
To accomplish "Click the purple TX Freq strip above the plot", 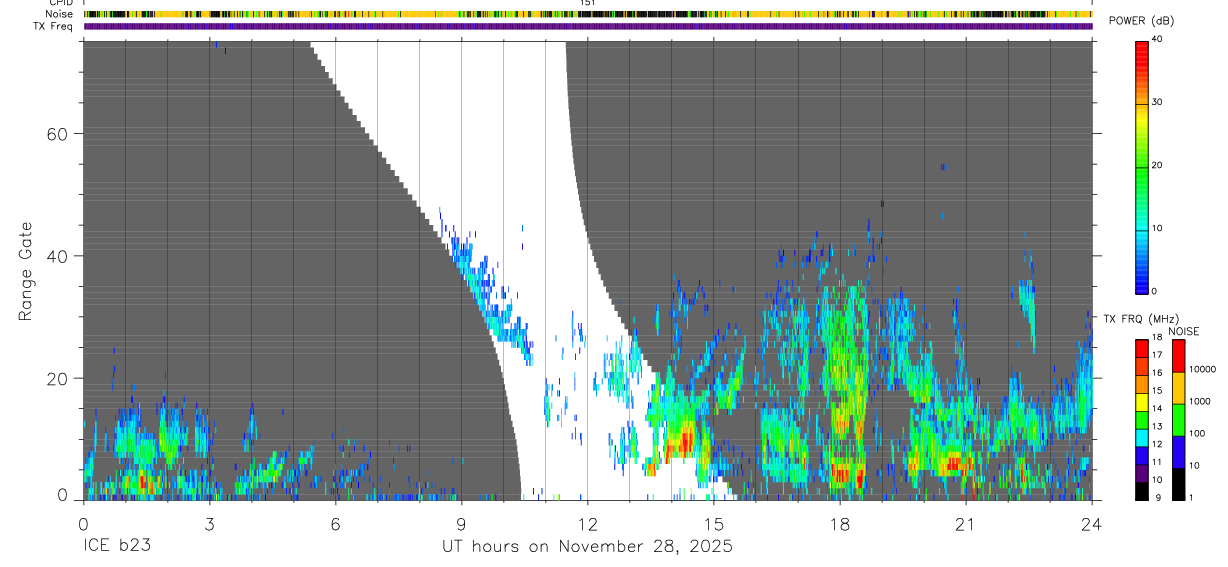I will click(588, 26).
